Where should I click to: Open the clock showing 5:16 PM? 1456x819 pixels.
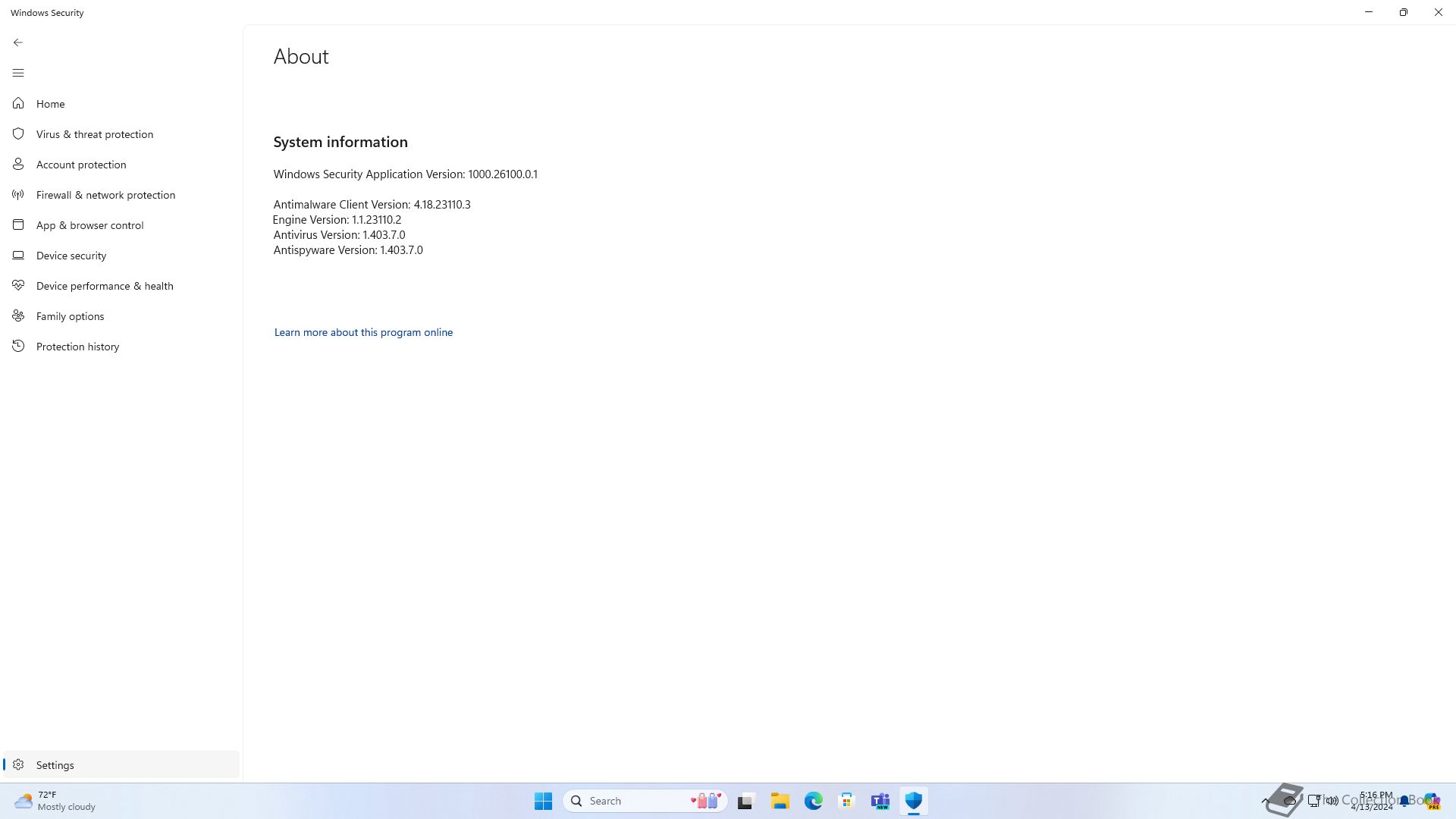coord(1372,801)
